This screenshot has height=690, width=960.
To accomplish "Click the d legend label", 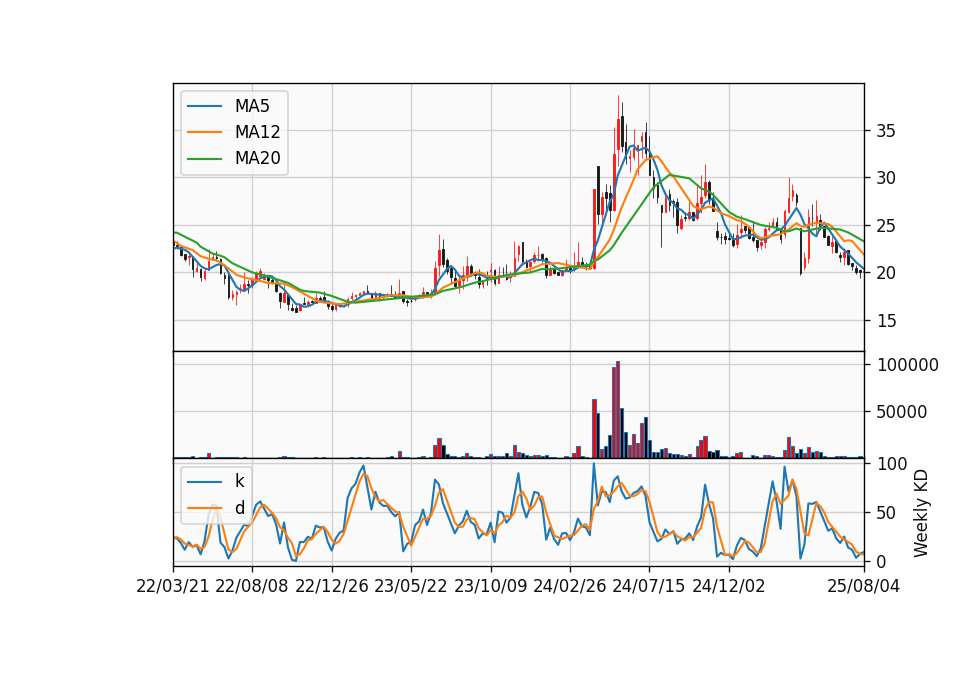I will click(240, 508).
